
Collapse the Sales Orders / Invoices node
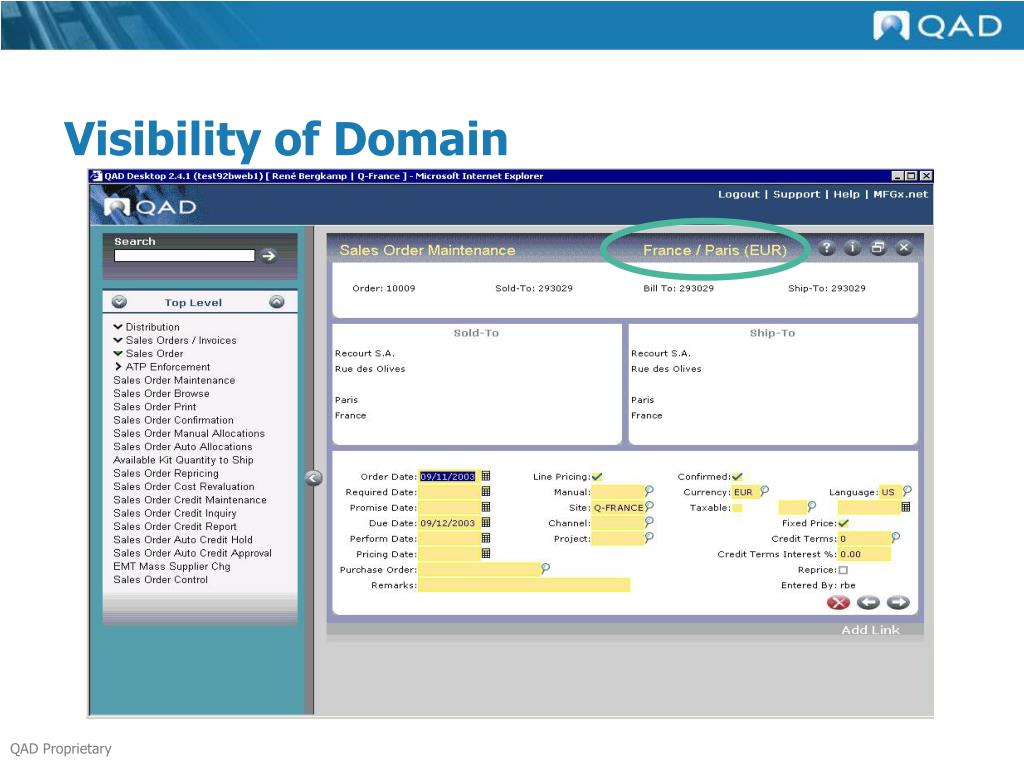pos(118,340)
